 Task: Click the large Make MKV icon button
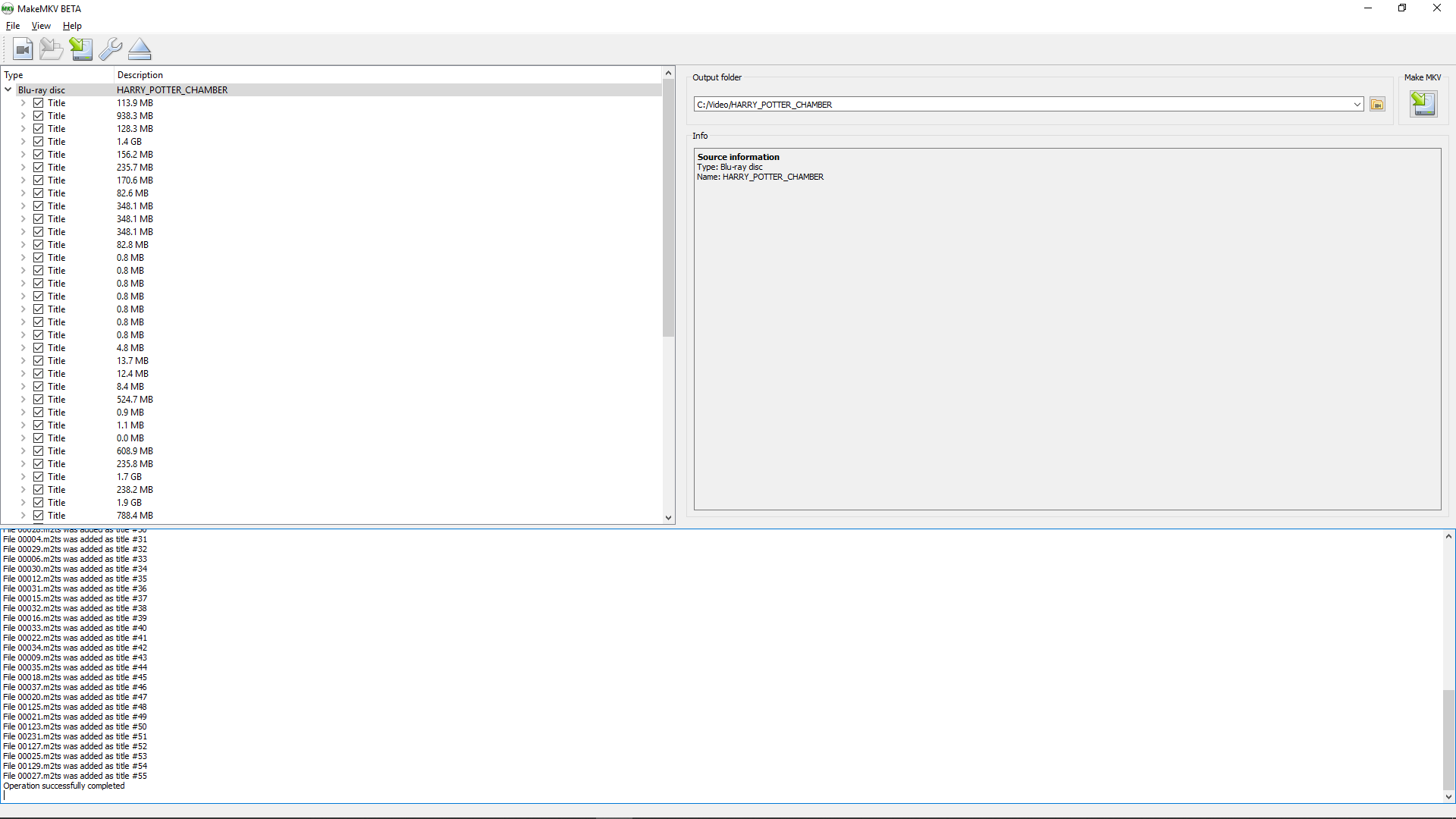[x=1423, y=104]
